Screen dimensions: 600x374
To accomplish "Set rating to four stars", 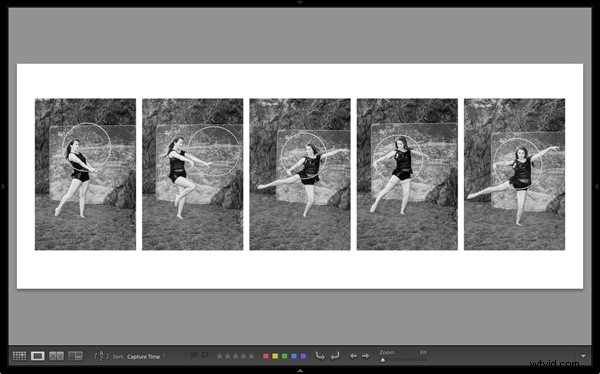I will pyautogui.click(x=243, y=356).
